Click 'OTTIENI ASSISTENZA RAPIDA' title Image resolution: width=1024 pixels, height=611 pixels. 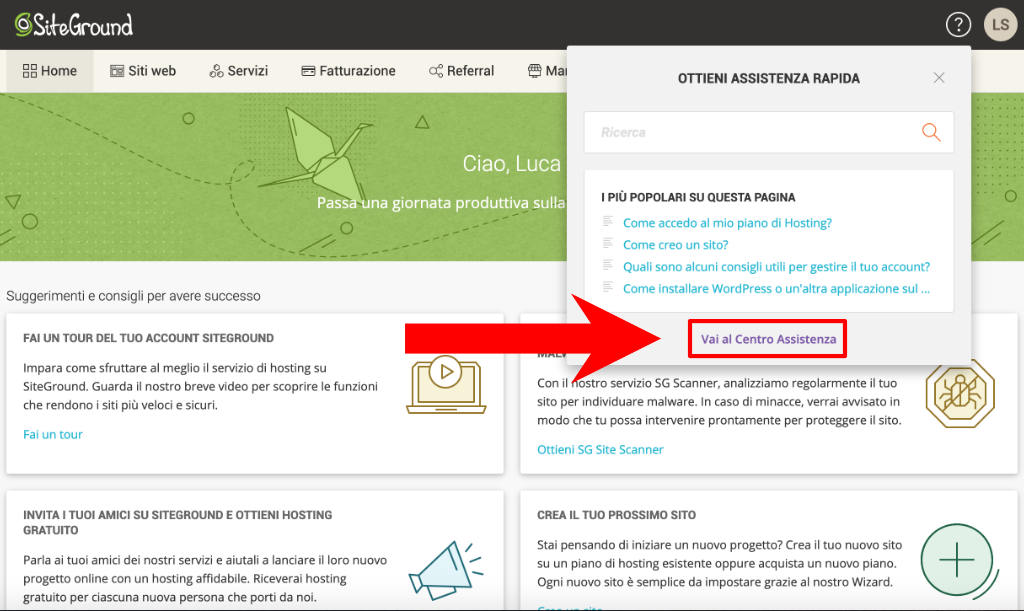click(769, 78)
